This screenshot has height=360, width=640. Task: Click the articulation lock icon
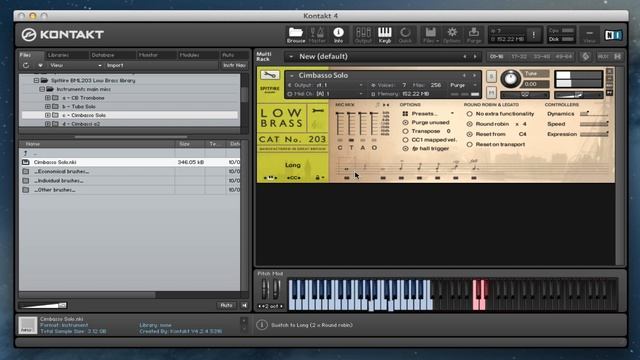click(x=318, y=178)
